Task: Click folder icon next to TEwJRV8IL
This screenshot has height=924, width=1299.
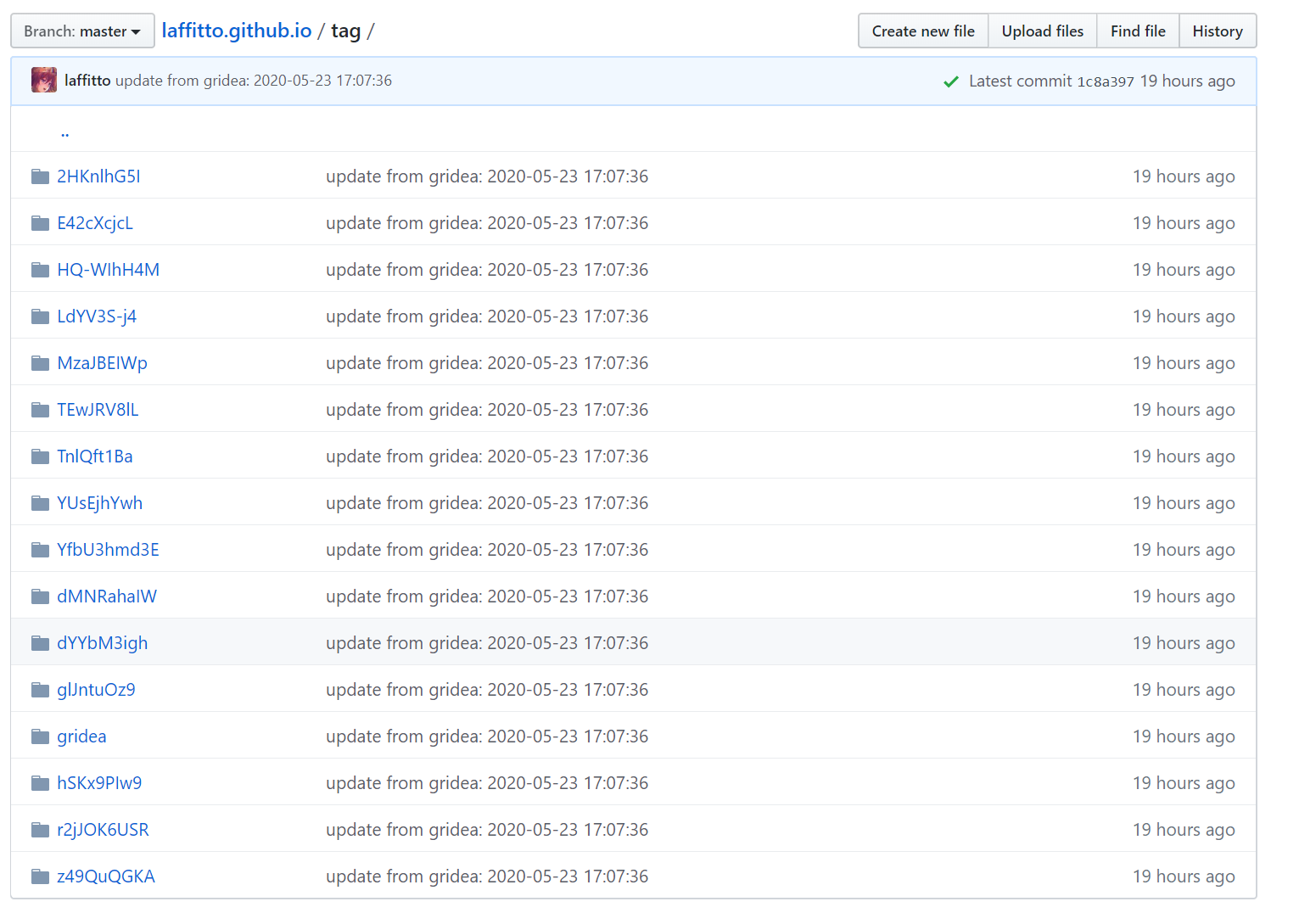Action: tap(40, 410)
